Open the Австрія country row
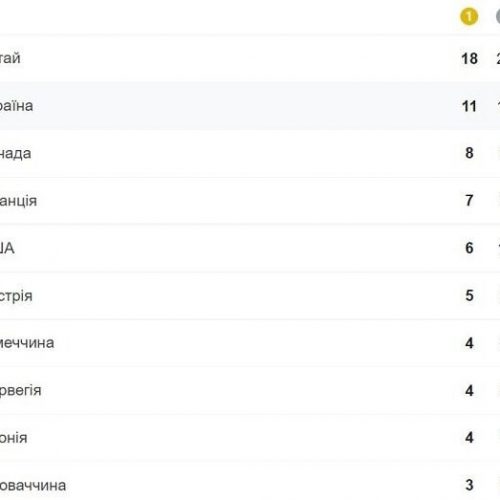Screen dimensions: 500x500 [x=250, y=296]
